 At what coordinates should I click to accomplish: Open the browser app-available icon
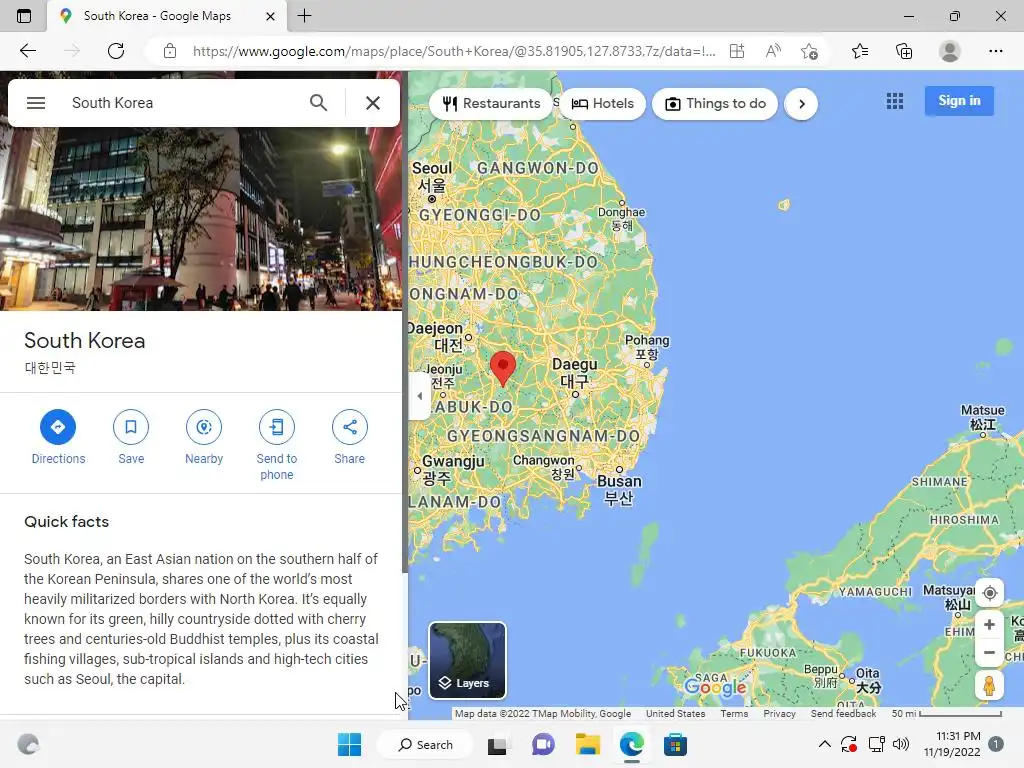click(737, 51)
